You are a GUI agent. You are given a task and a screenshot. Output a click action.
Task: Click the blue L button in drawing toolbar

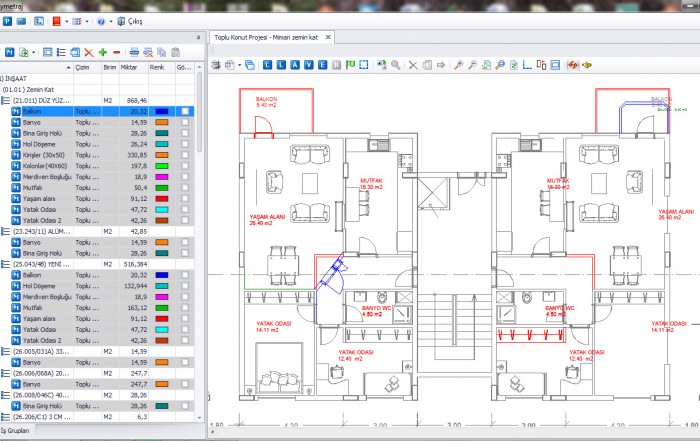267,65
